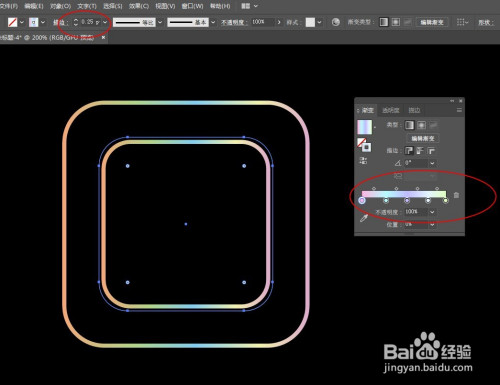Open the gradient panel hamburger menu
This screenshot has height=385, width=500.
[x=459, y=110]
